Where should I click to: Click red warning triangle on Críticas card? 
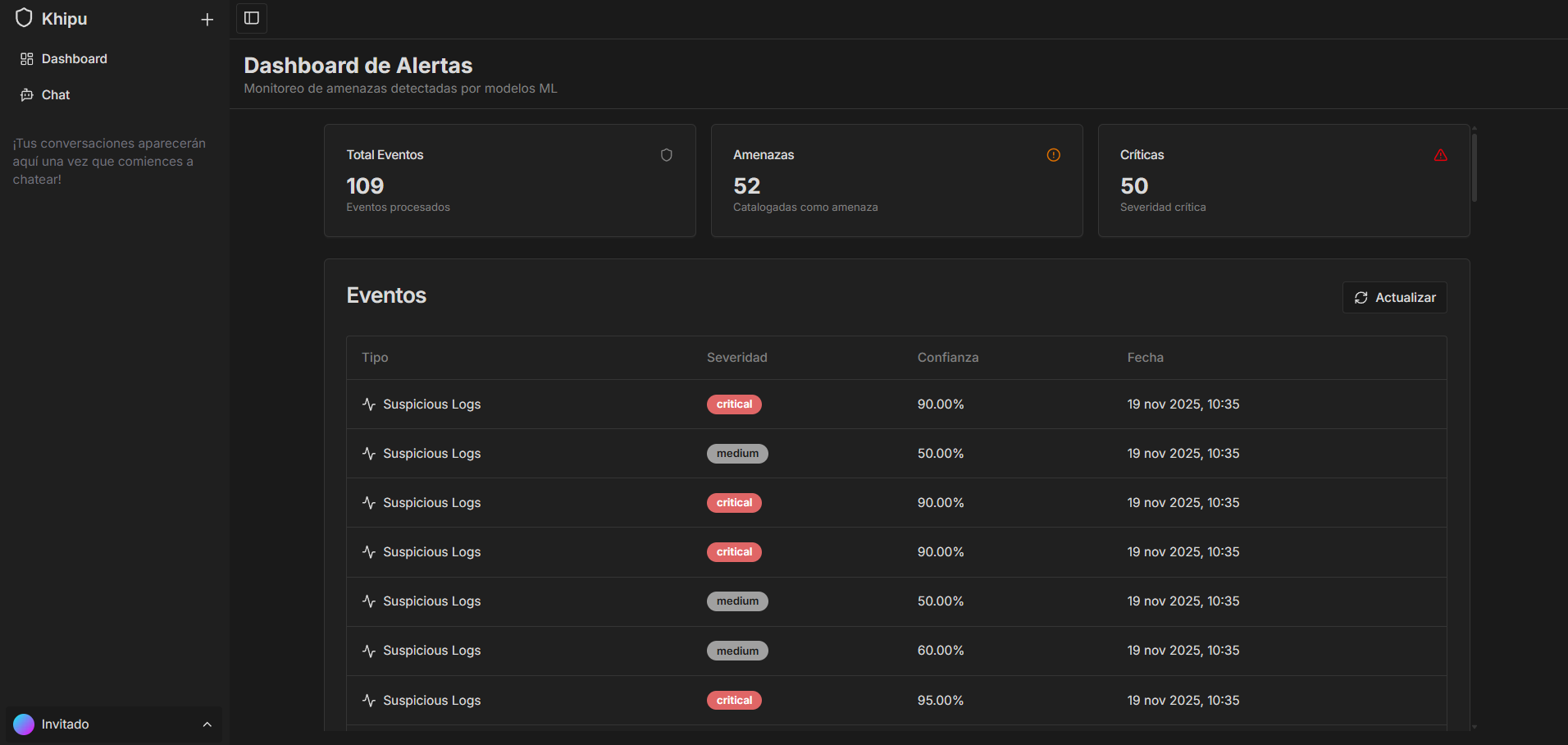click(x=1441, y=155)
